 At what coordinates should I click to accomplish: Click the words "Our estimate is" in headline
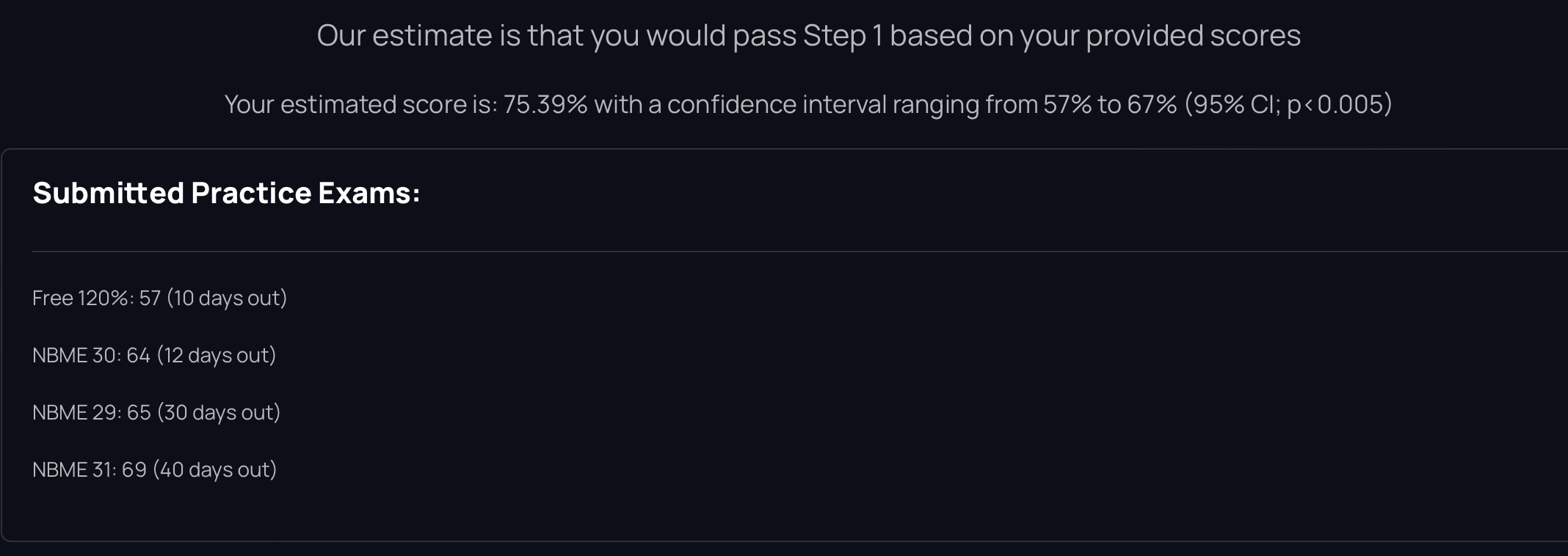(x=405, y=35)
